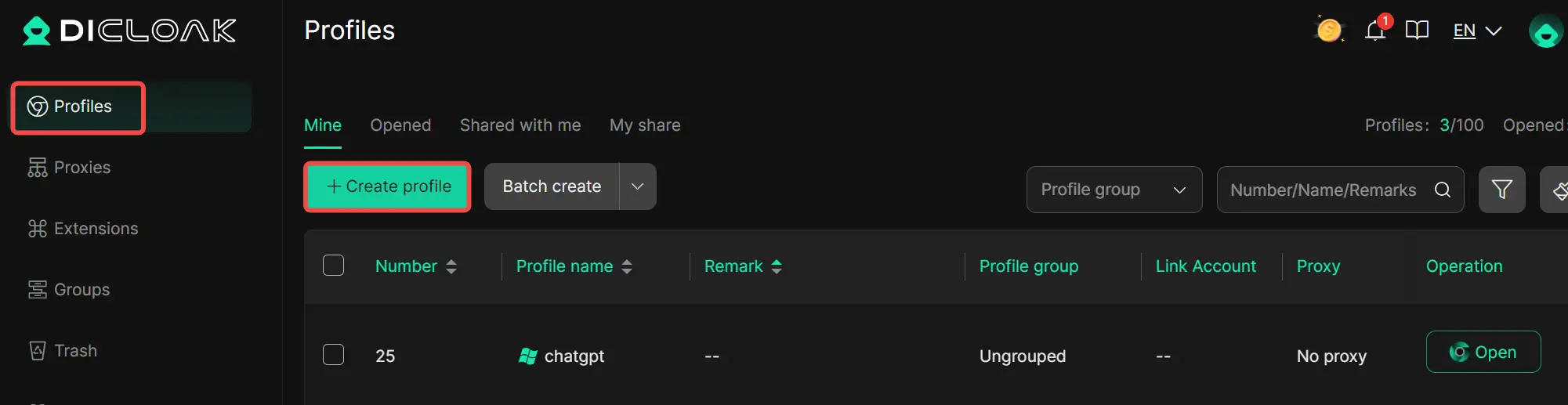Sort by Profile name column arrows
1568x405 pixels.
coord(627,266)
